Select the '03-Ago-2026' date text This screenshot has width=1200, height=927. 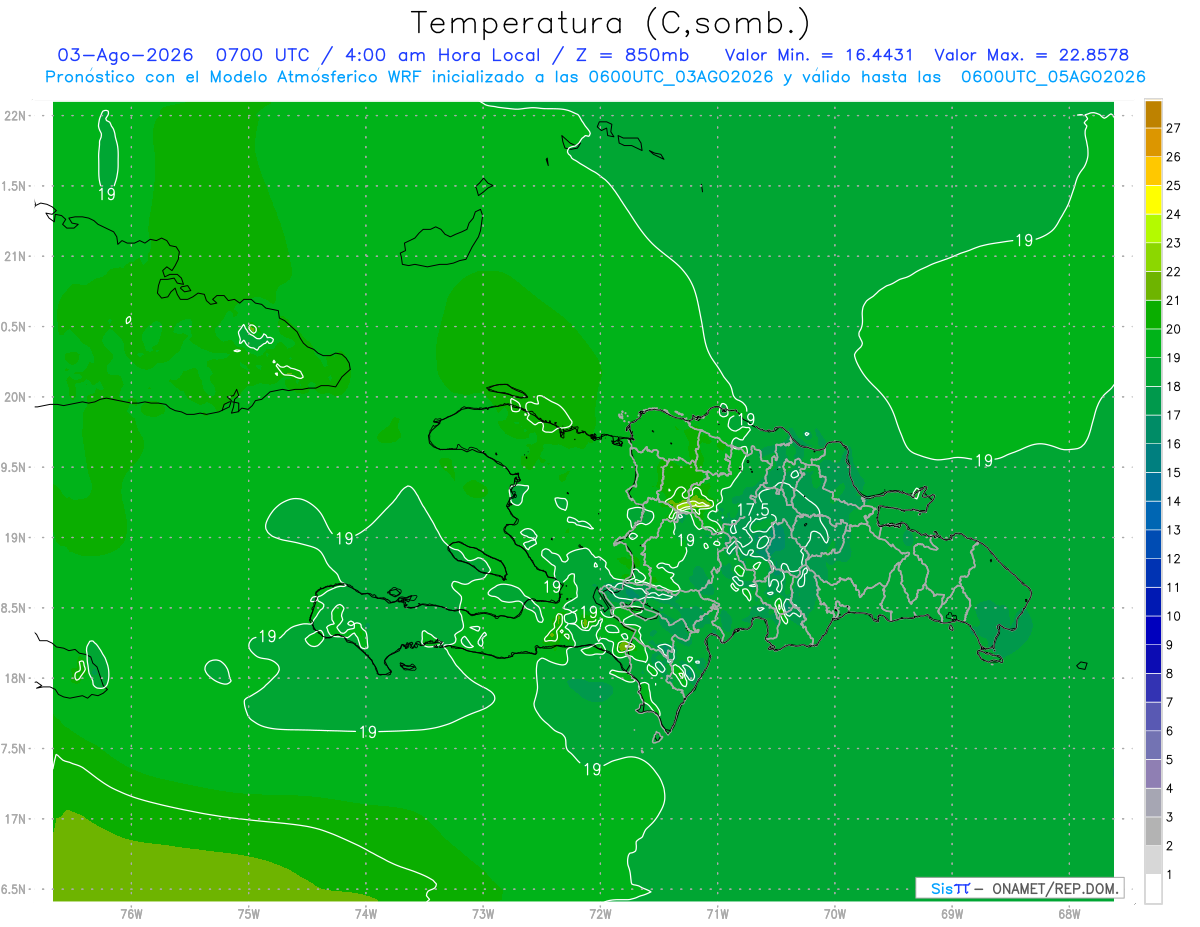coord(125,55)
